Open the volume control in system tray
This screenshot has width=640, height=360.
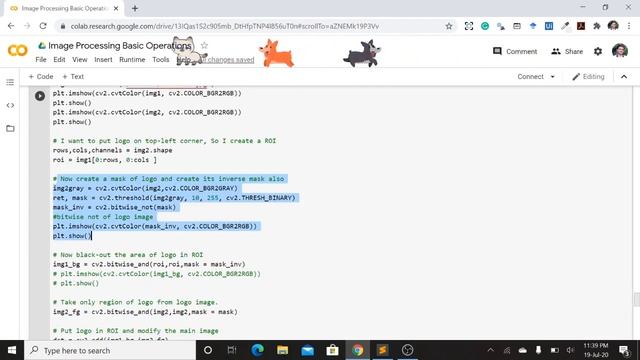click(570, 350)
